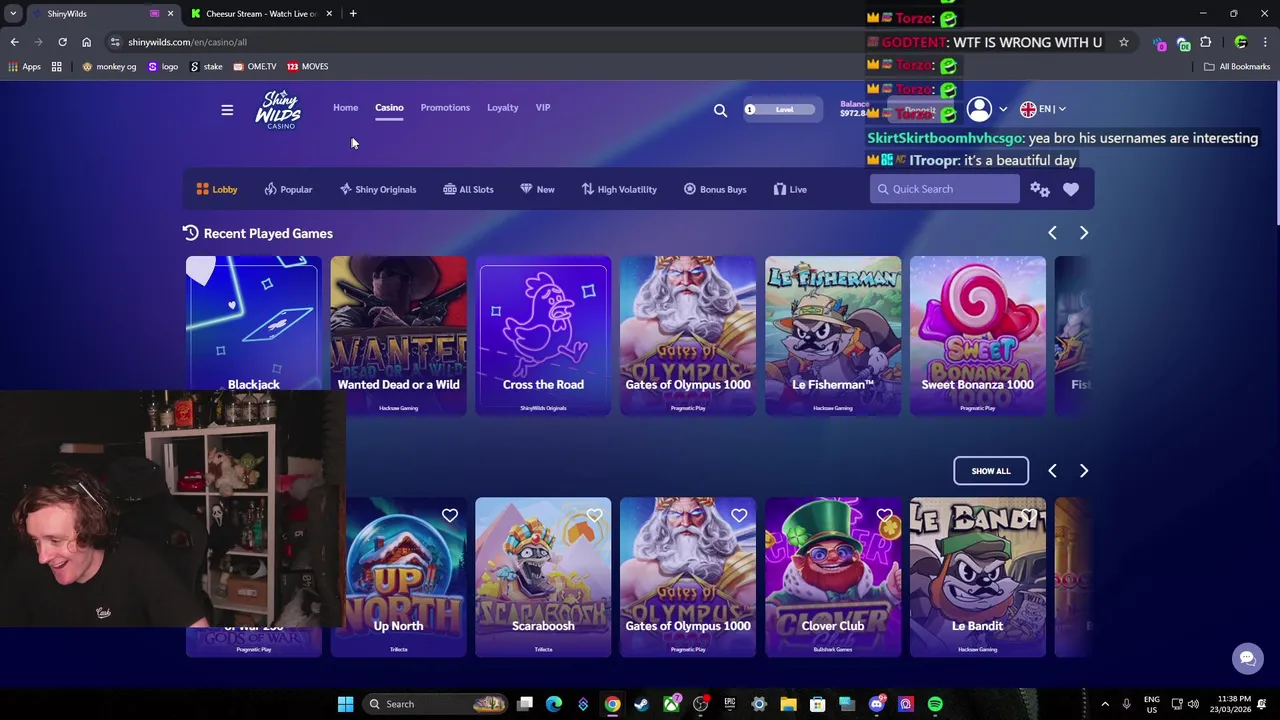This screenshot has width=1280, height=720.
Task: Go to the Home nav link
Action: tap(345, 108)
